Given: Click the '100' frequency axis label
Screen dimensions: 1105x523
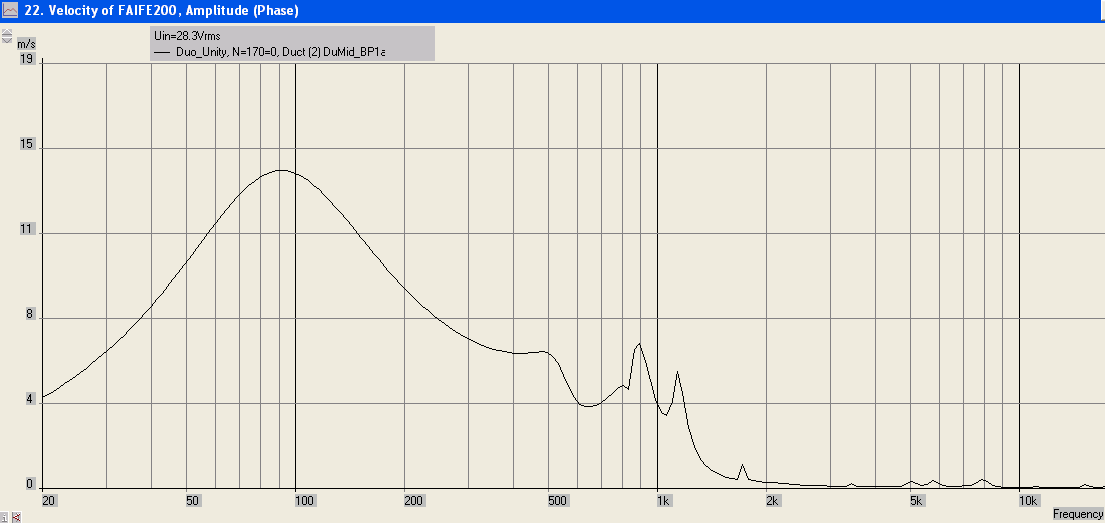Looking at the screenshot, I should 307,501.
